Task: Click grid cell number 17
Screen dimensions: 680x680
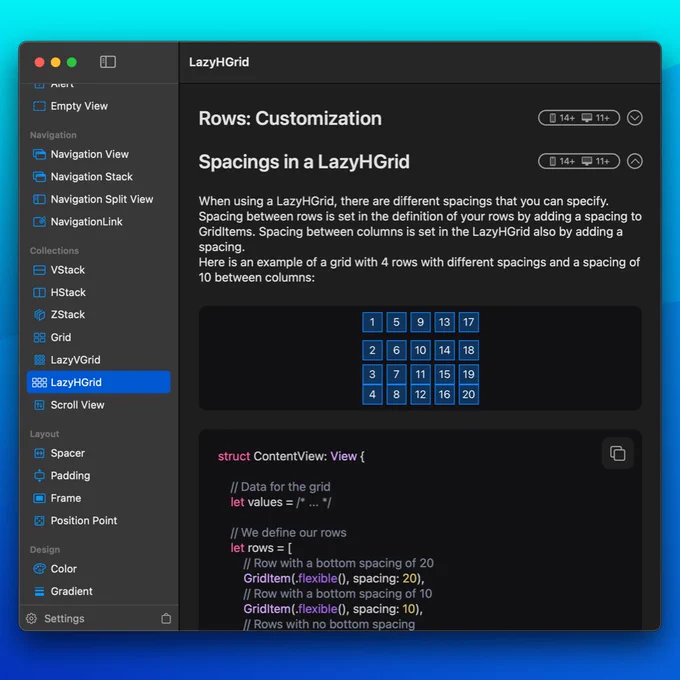Action: pos(468,322)
